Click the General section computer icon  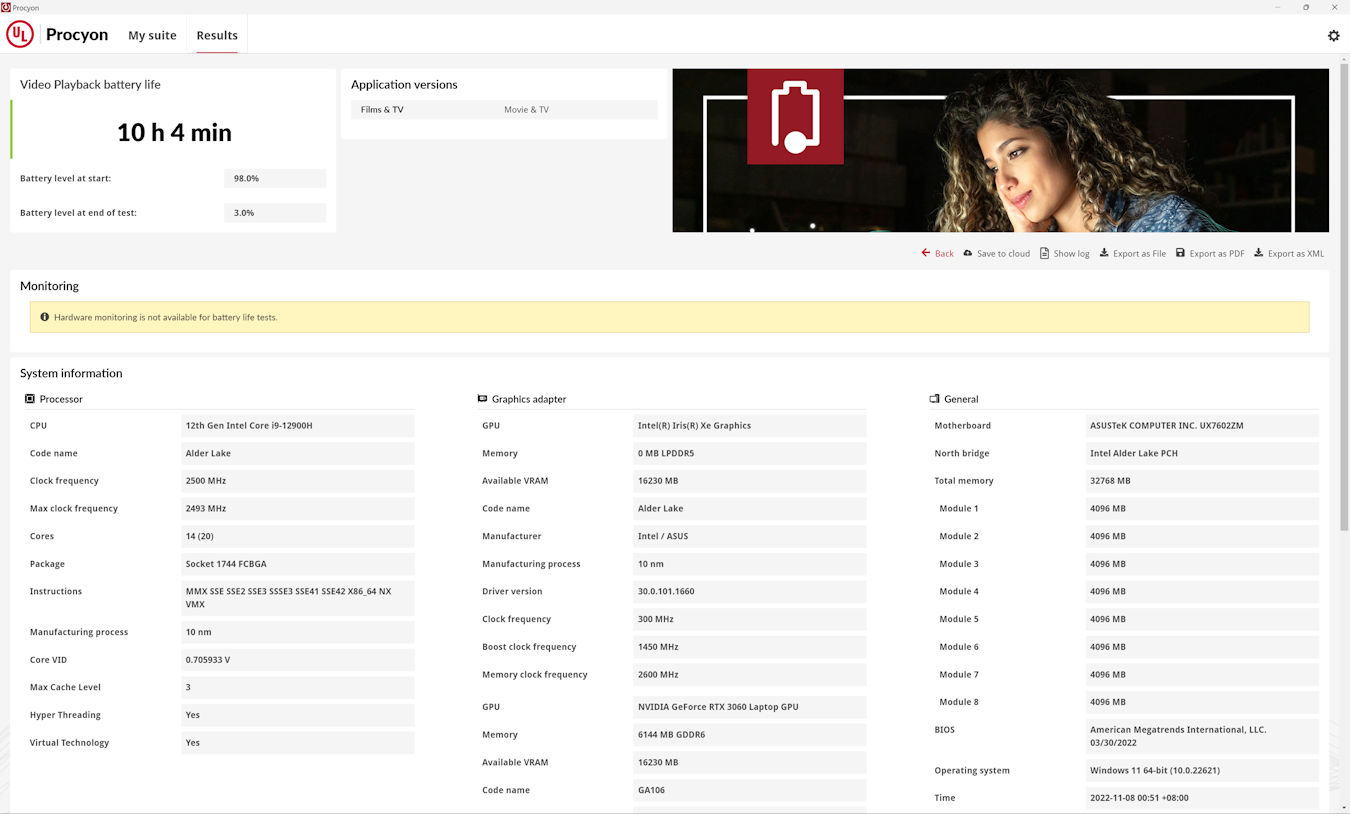click(934, 399)
